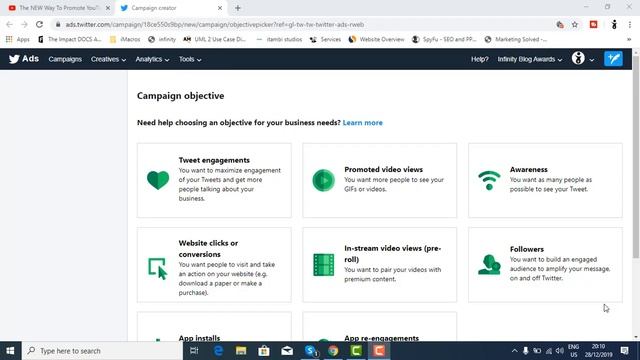Open Campaigns menu item
Image resolution: width=640 pixels, height=360 pixels.
click(65, 59)
